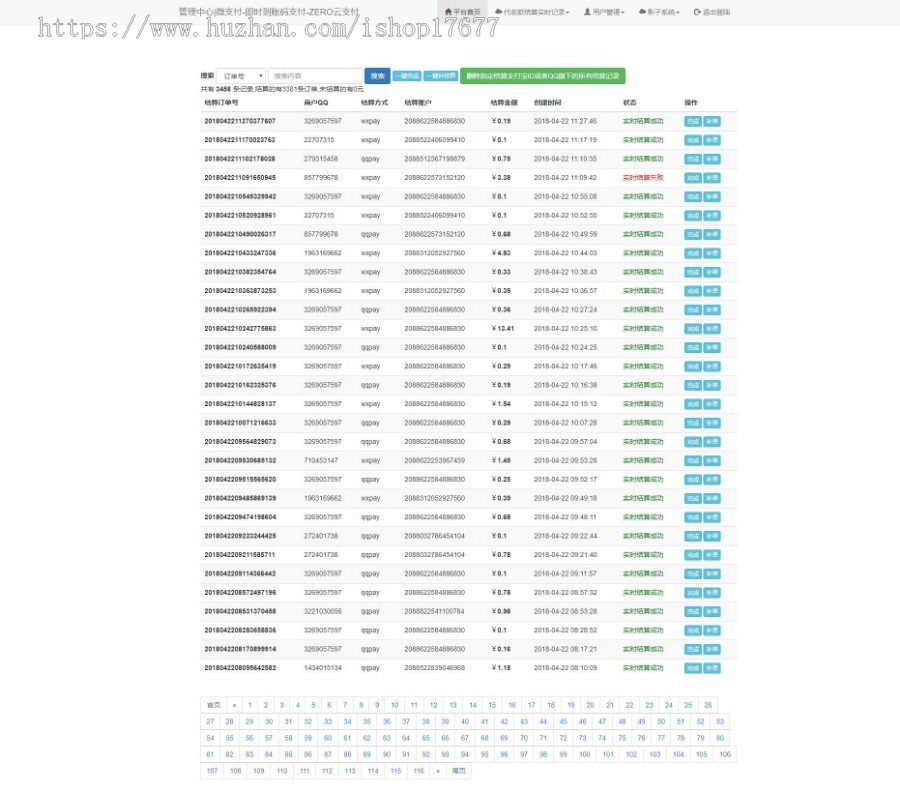This screenshot has width=900, height=791.
Task: Click the teal button left of the green button
Action: (x=441, y=76)
